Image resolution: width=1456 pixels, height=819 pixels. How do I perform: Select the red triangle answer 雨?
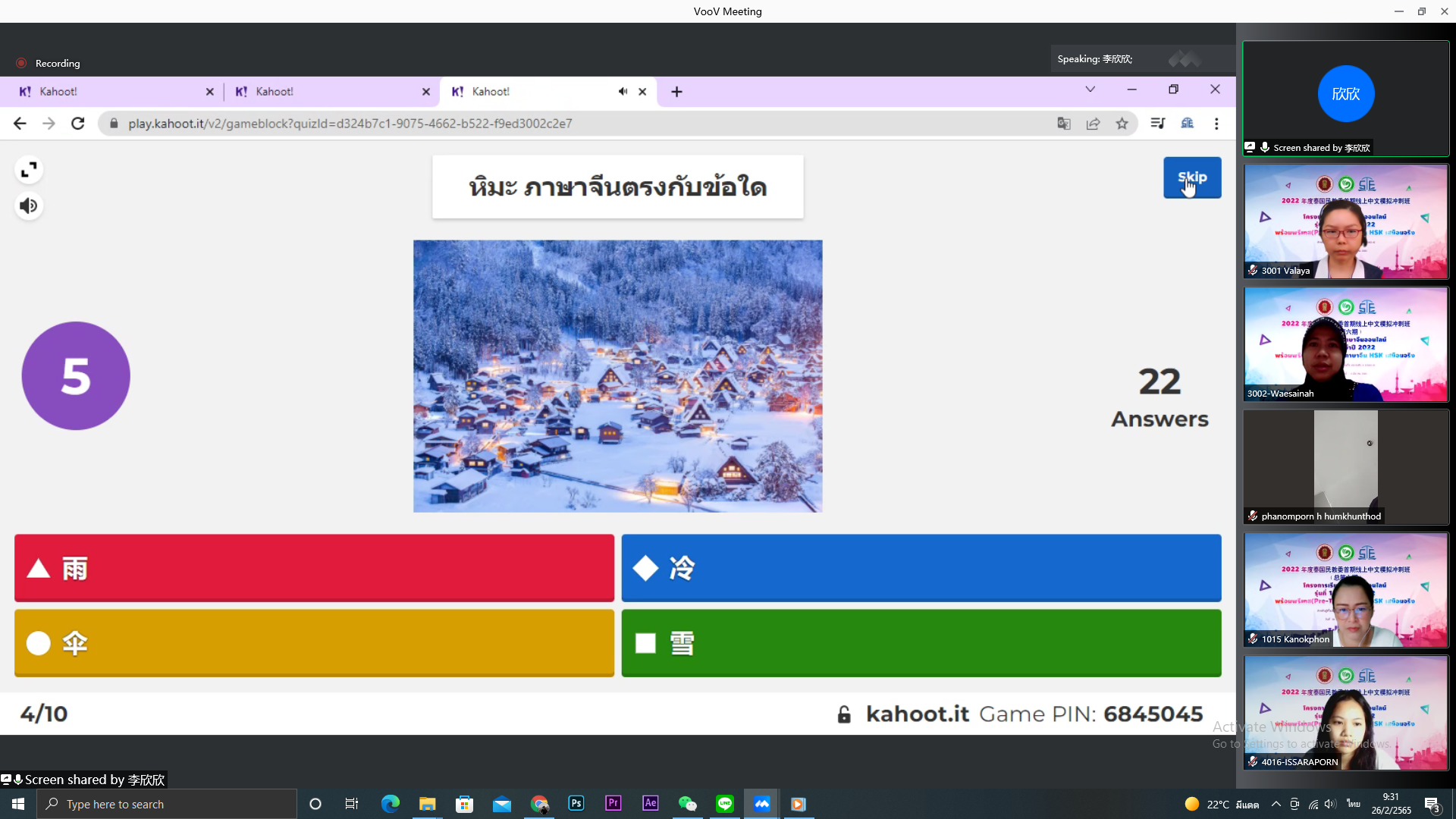pyautogui.click(x=314, y=568)
